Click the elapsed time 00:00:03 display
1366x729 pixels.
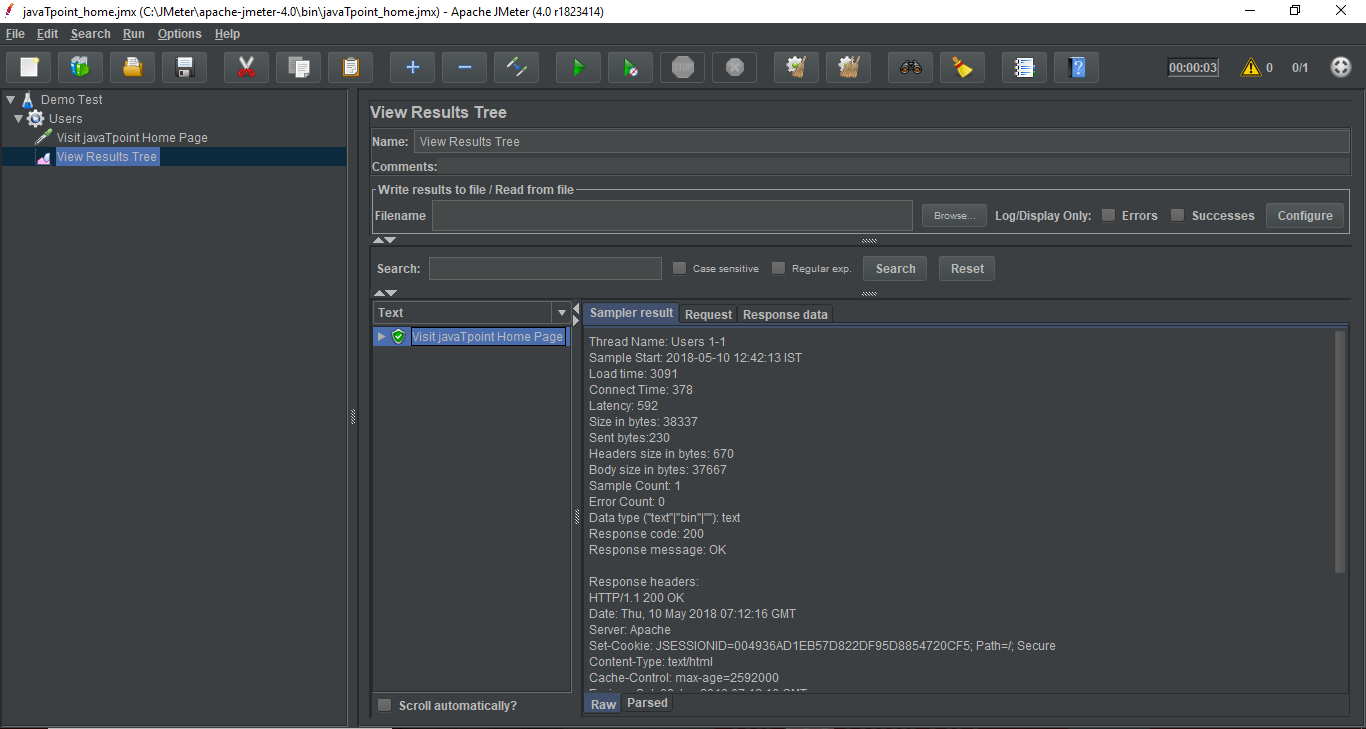[1193, 68]
